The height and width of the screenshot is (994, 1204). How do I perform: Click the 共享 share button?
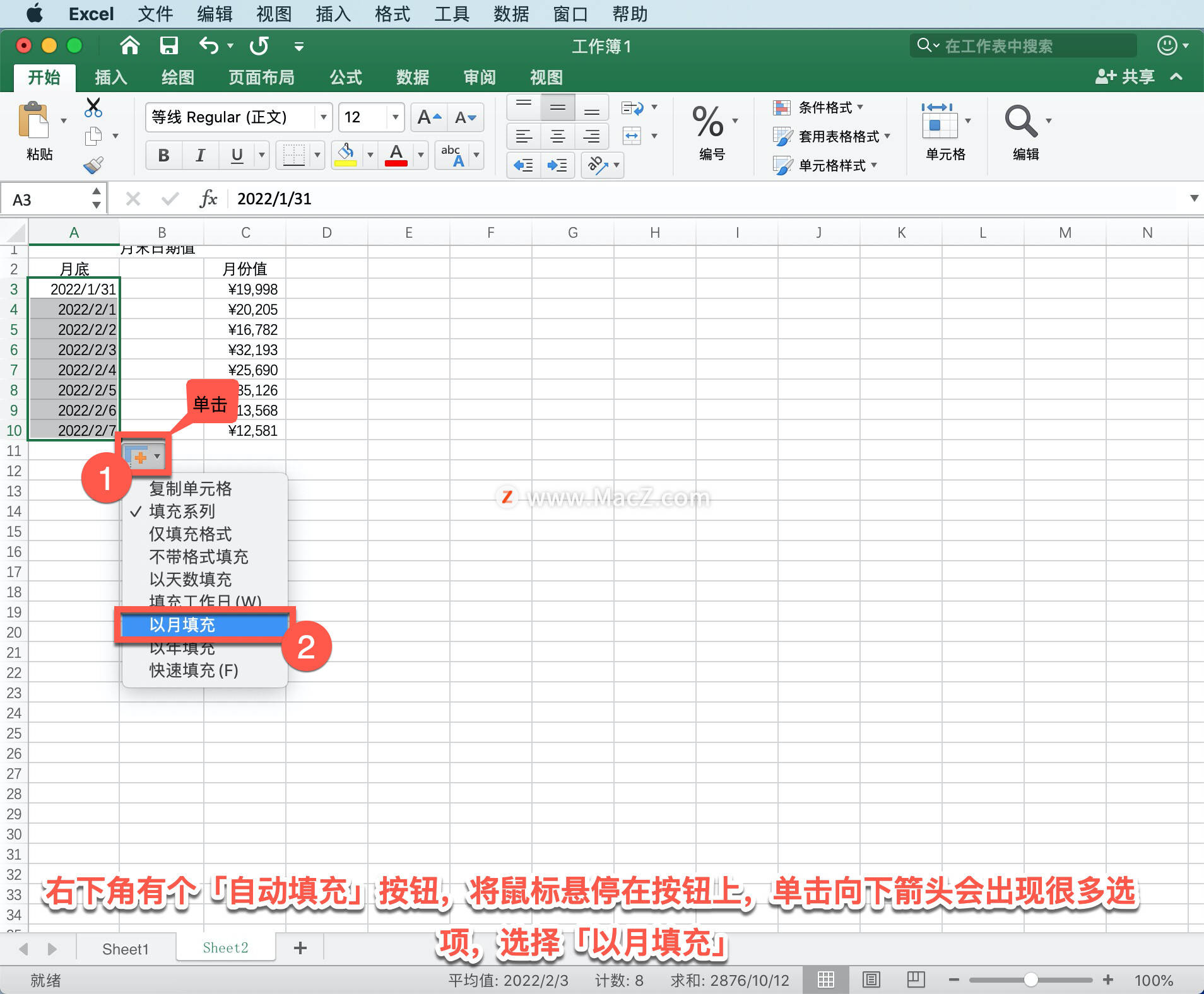[1127, 76]
